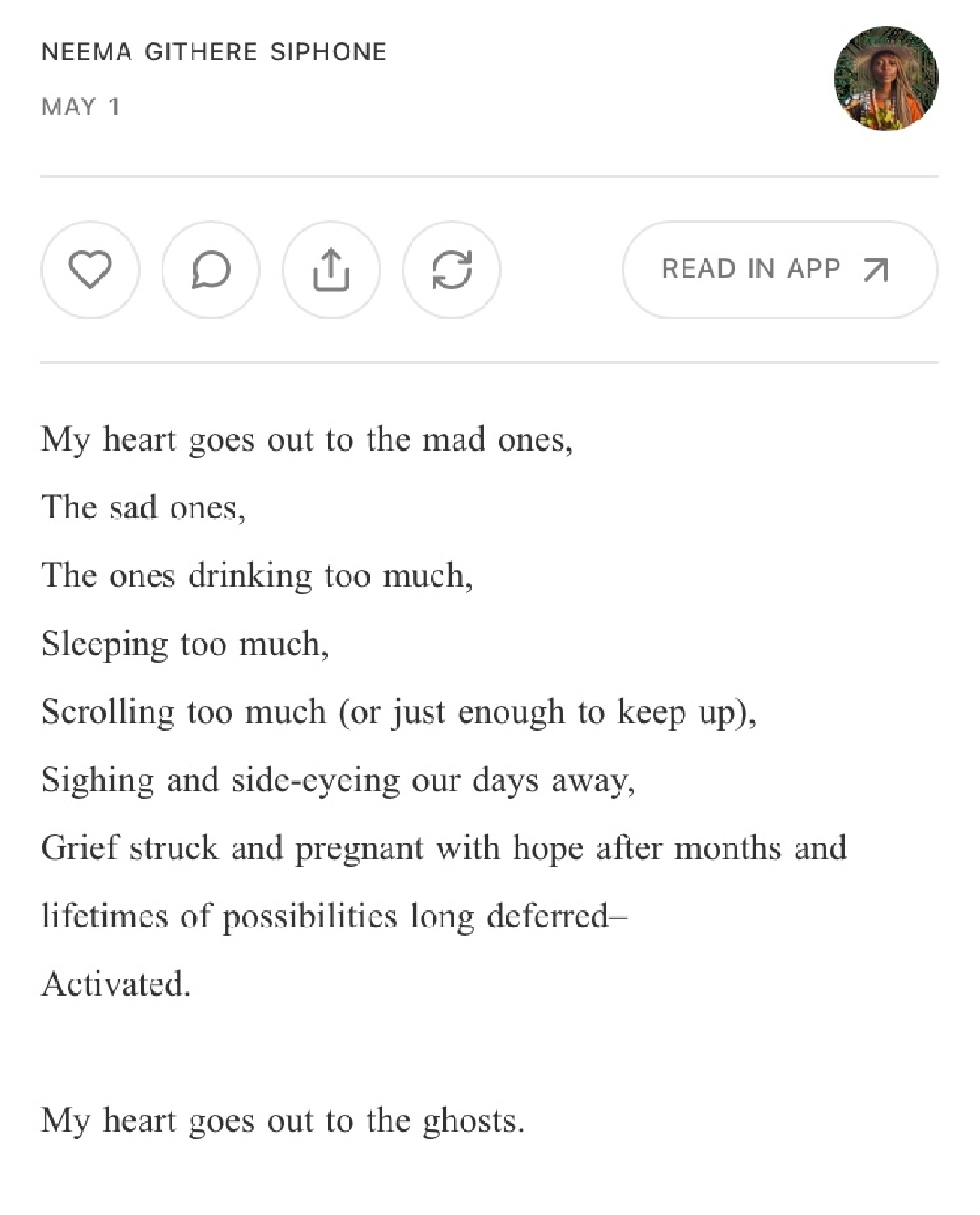This screenshot has width=980, height=1215.
Task: Open comments via speech bubble icon
Action: (211, 269)
